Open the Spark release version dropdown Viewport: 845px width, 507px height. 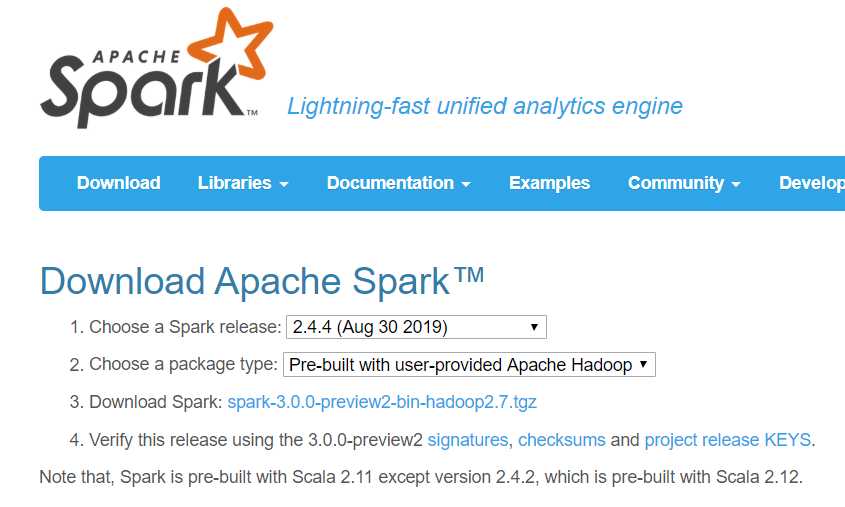point(416,327)
